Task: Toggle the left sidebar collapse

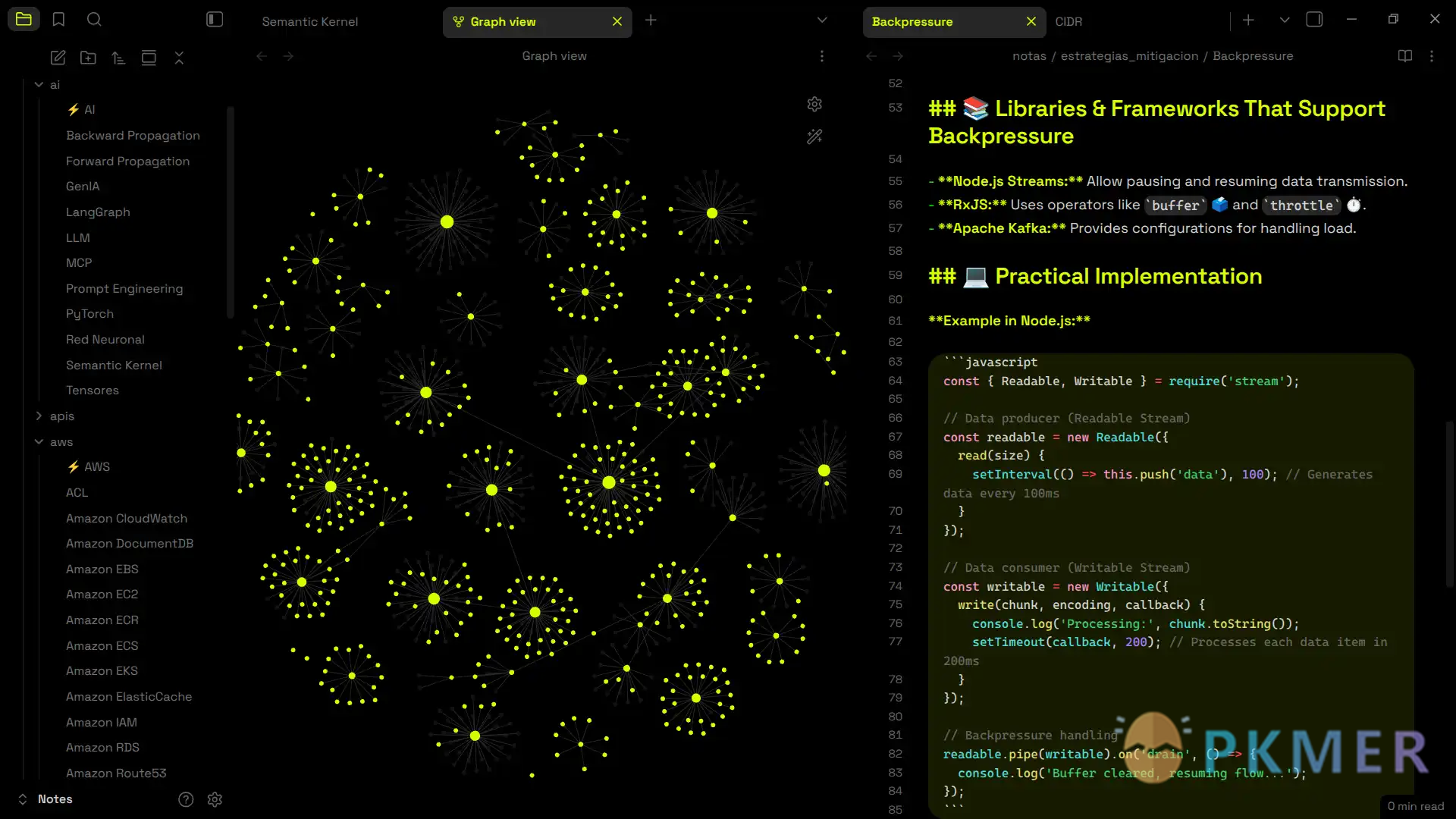Action: click(x=215, y=20)
